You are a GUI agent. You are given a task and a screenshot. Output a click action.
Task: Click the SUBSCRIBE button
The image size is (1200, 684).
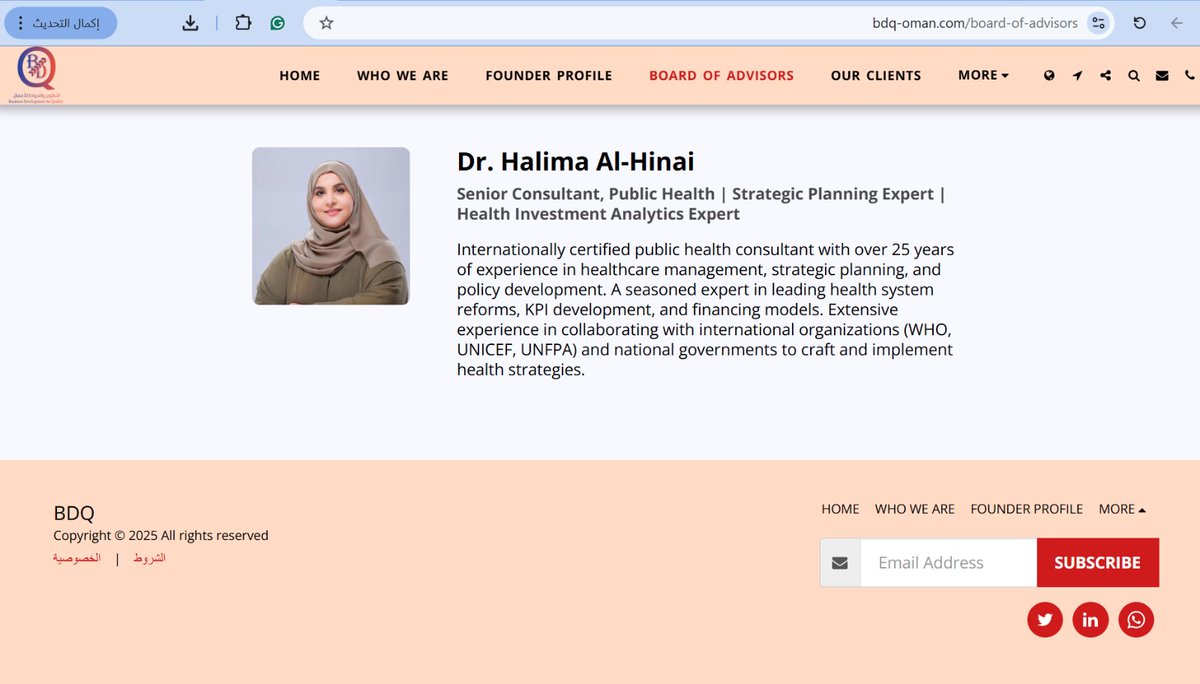click(x=1097, y=562)
